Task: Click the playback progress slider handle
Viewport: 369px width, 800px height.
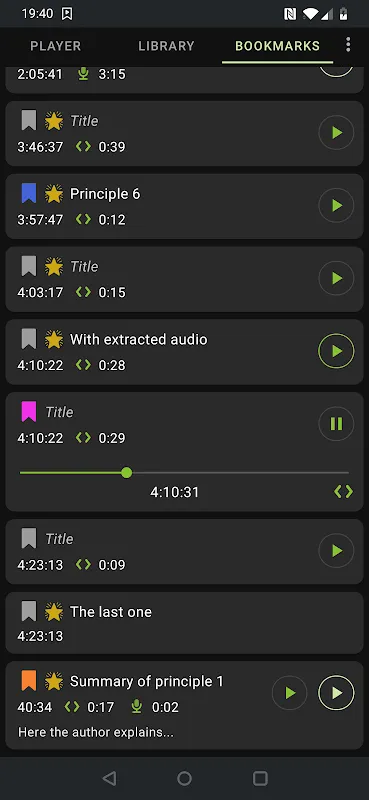Action: (x=127, y=473)
